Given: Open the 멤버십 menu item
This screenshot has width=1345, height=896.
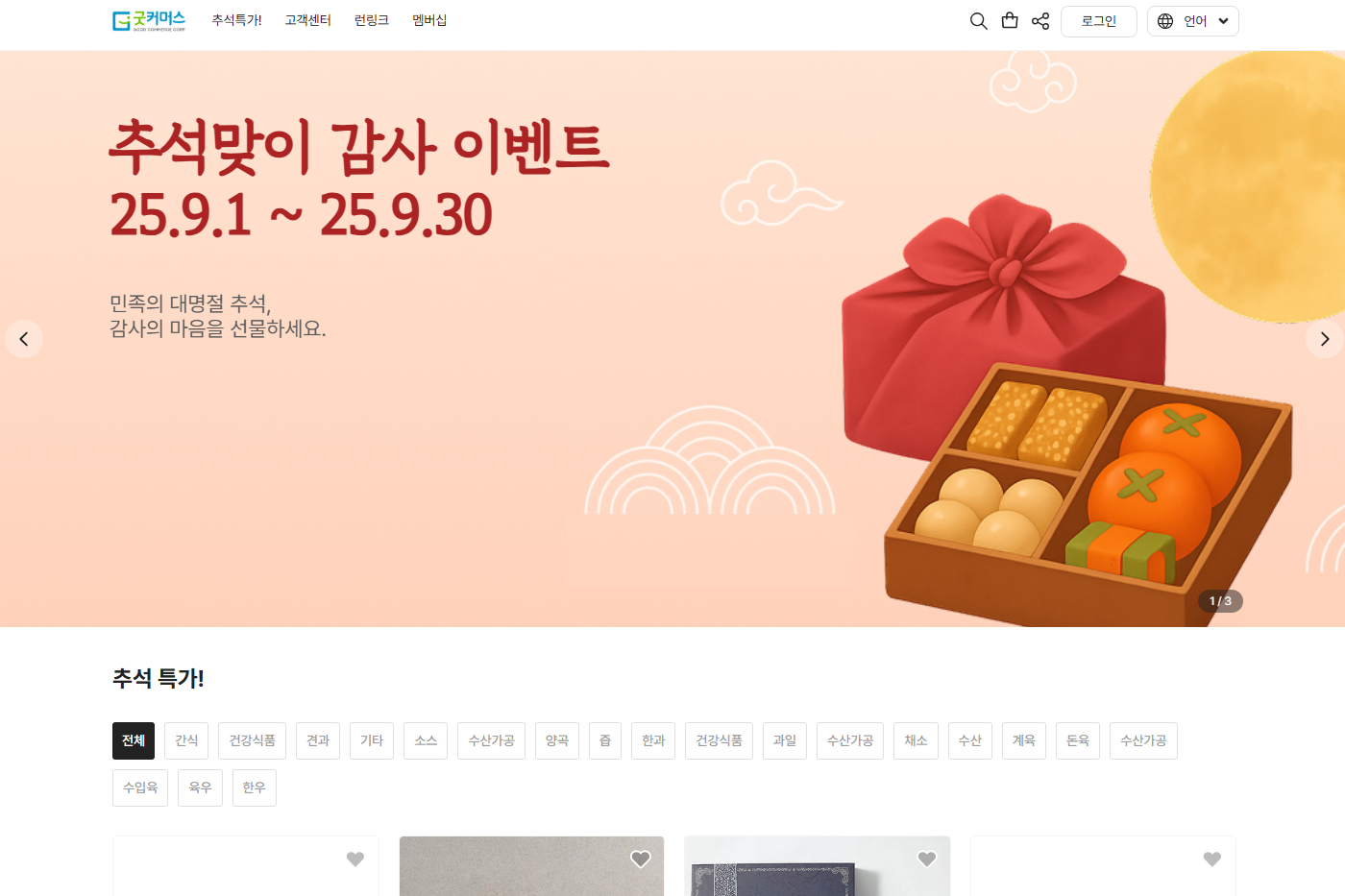Looking at the screenshot, I should pyautogui.click(x=429, y=20).
